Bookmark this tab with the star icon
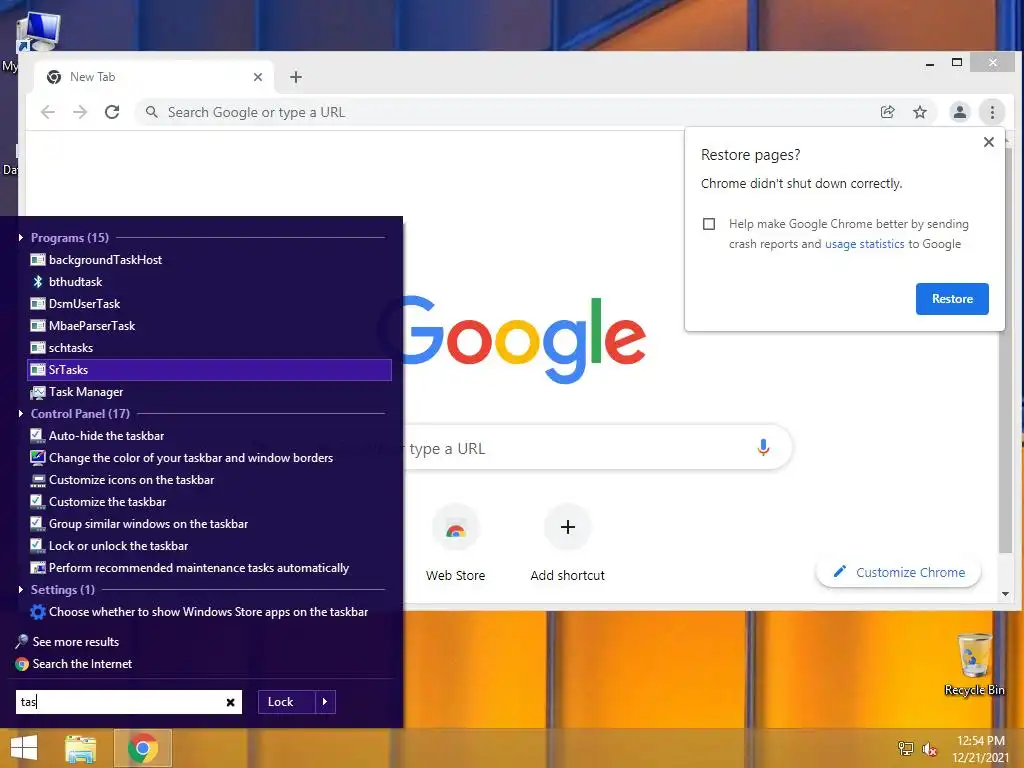This screenshot has height=768, width=1024. 920,112
